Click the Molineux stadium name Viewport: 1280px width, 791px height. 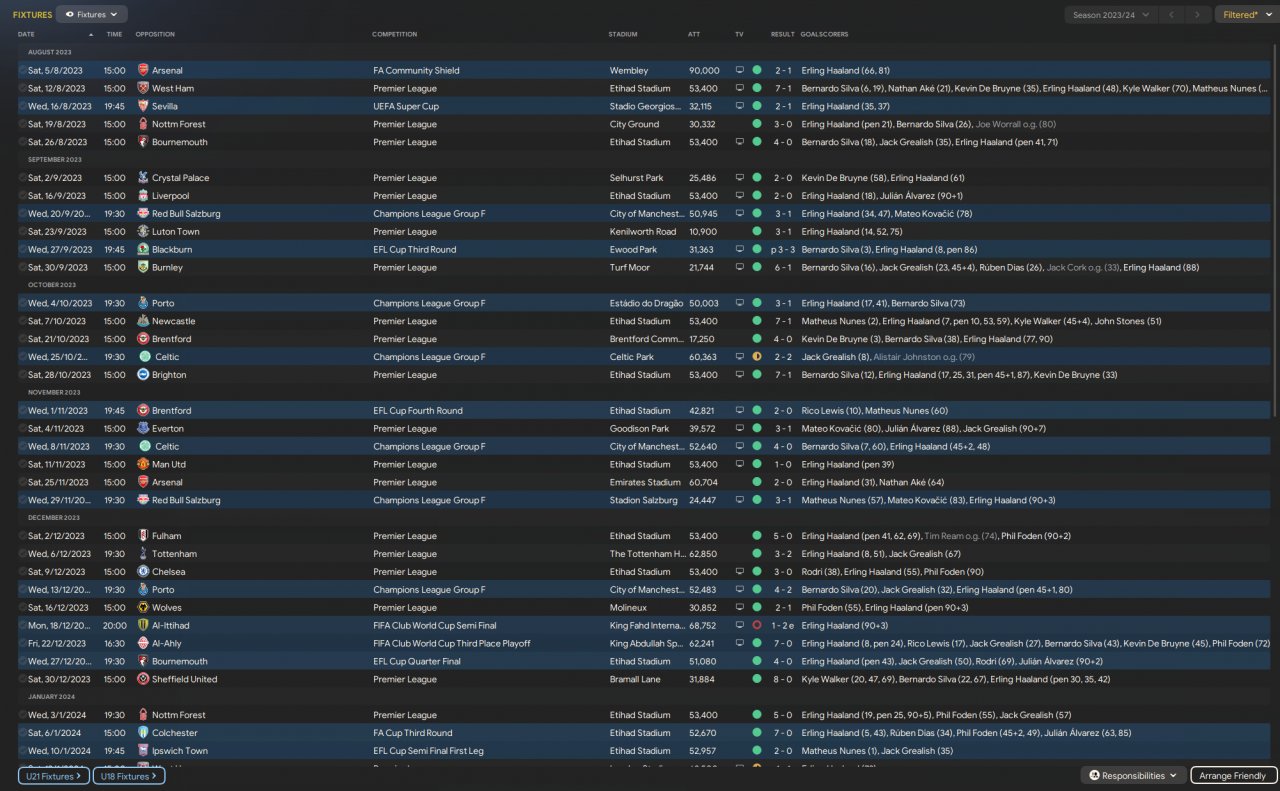tap(629, 608)
